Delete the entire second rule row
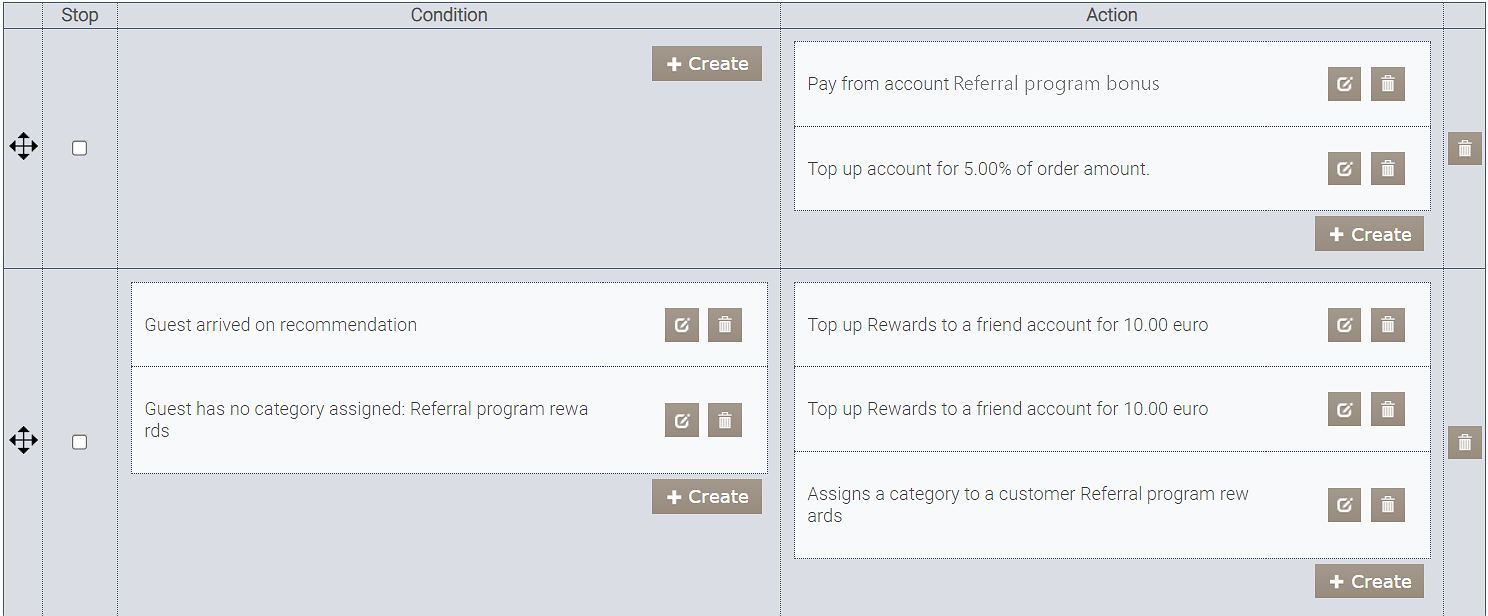Viewport: 1488px width, 616px height. tap(1464, 442)
